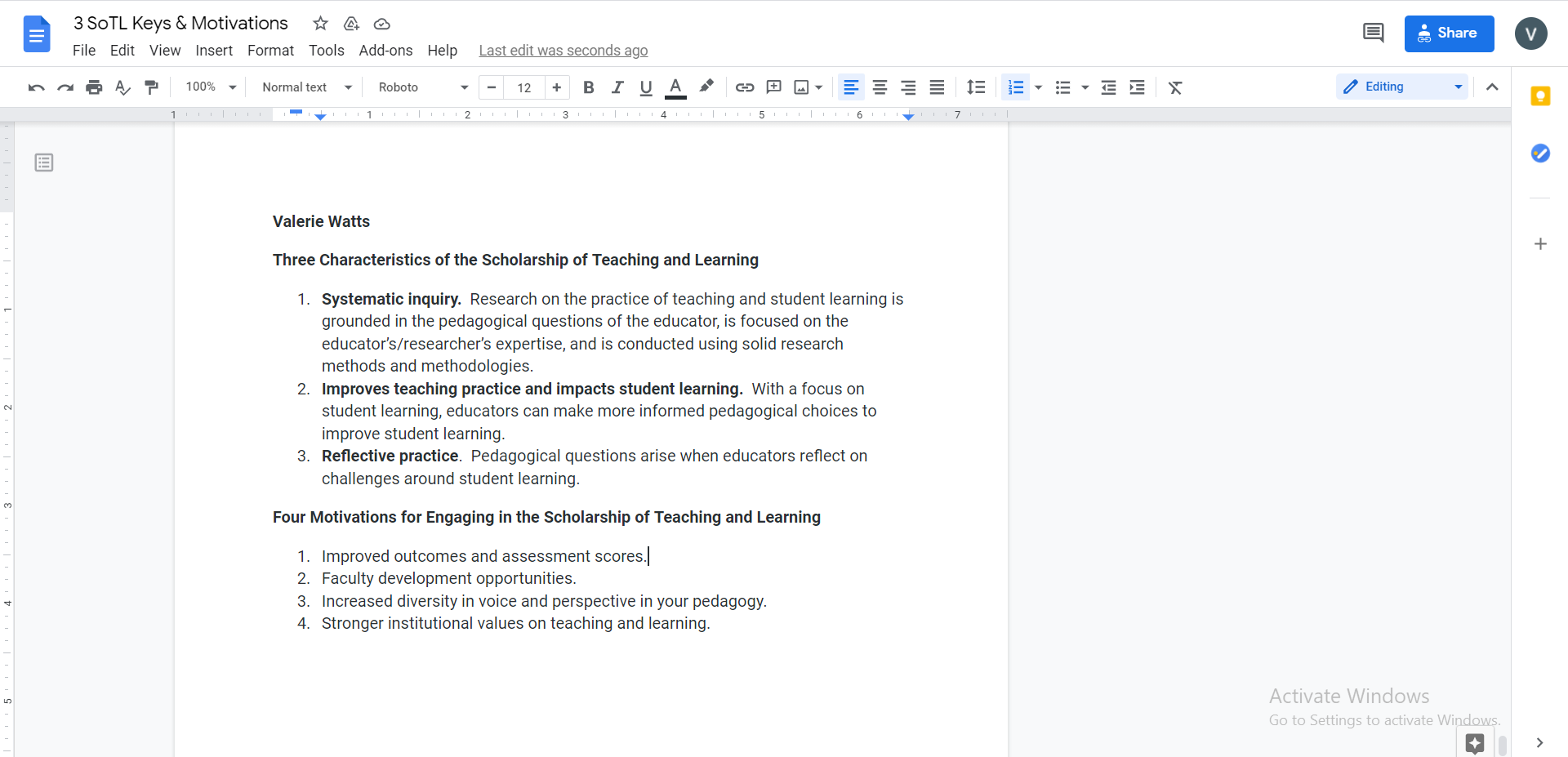Image resolution: width=1568 pixels, height=757 pixels.
Task: Move document with Drive folder icon
Action: point(351,24)
